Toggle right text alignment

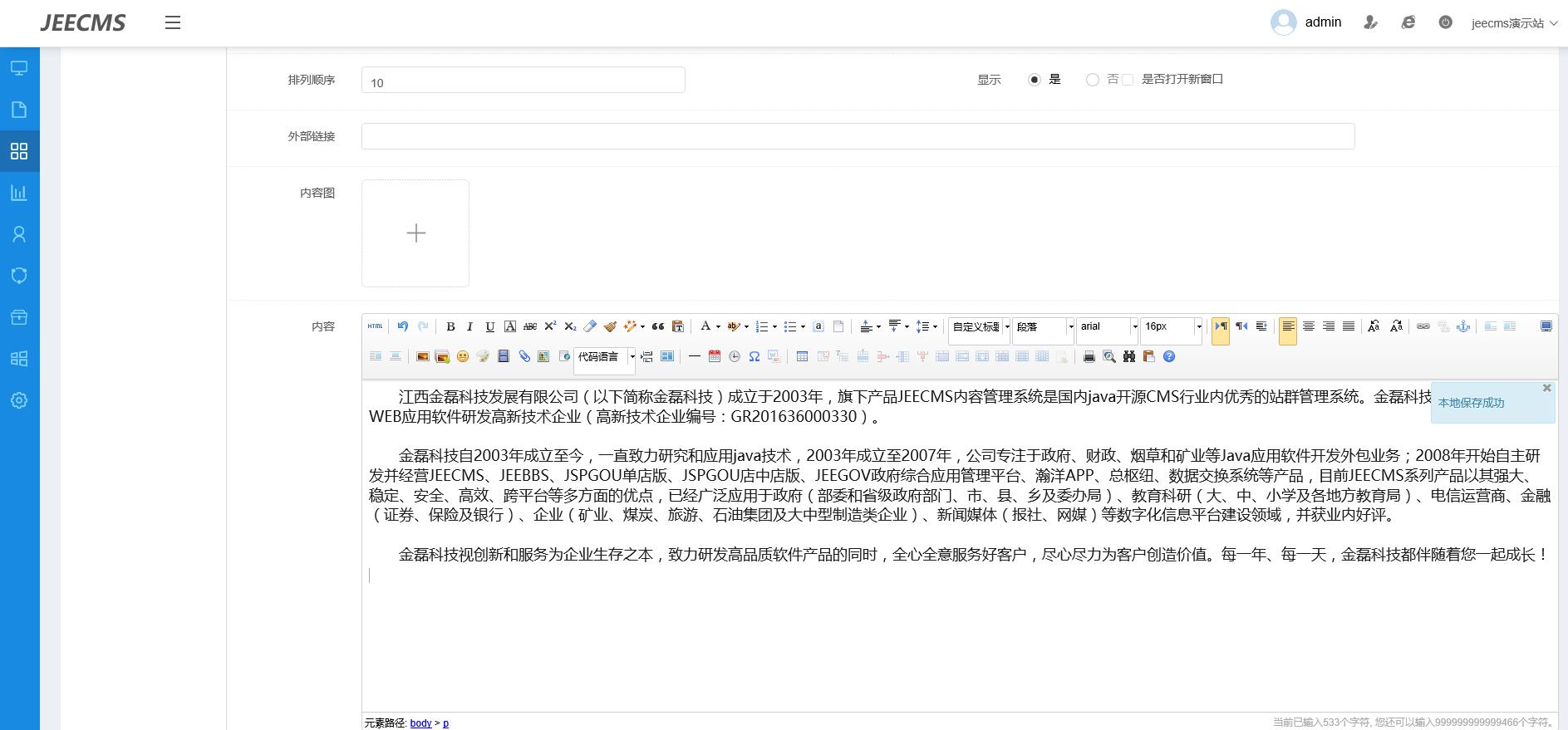coord(1329,326)
